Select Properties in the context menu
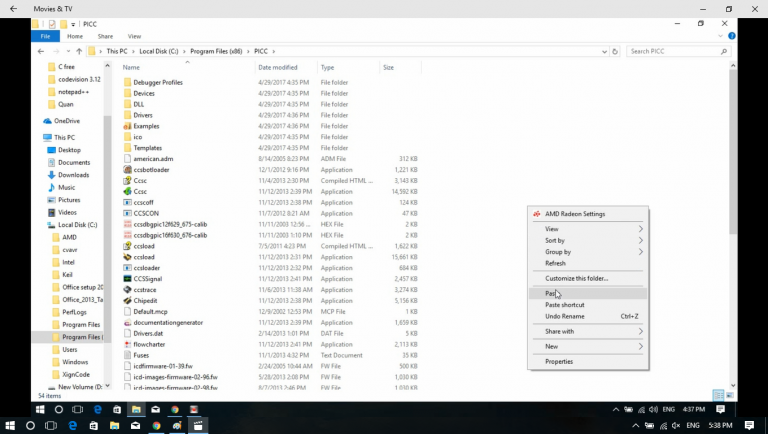Viewport: 768px width, 434px height. tap(559, 361)
